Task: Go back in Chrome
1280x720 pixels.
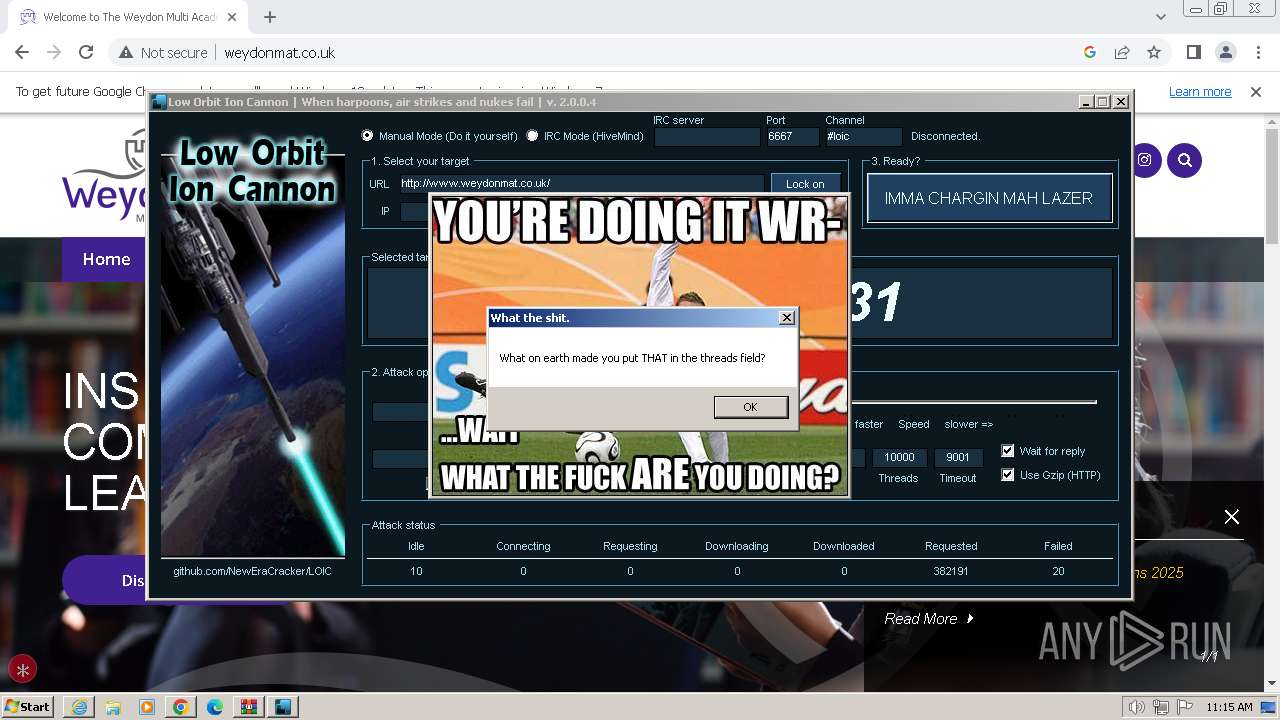Action: coord(22,53)
